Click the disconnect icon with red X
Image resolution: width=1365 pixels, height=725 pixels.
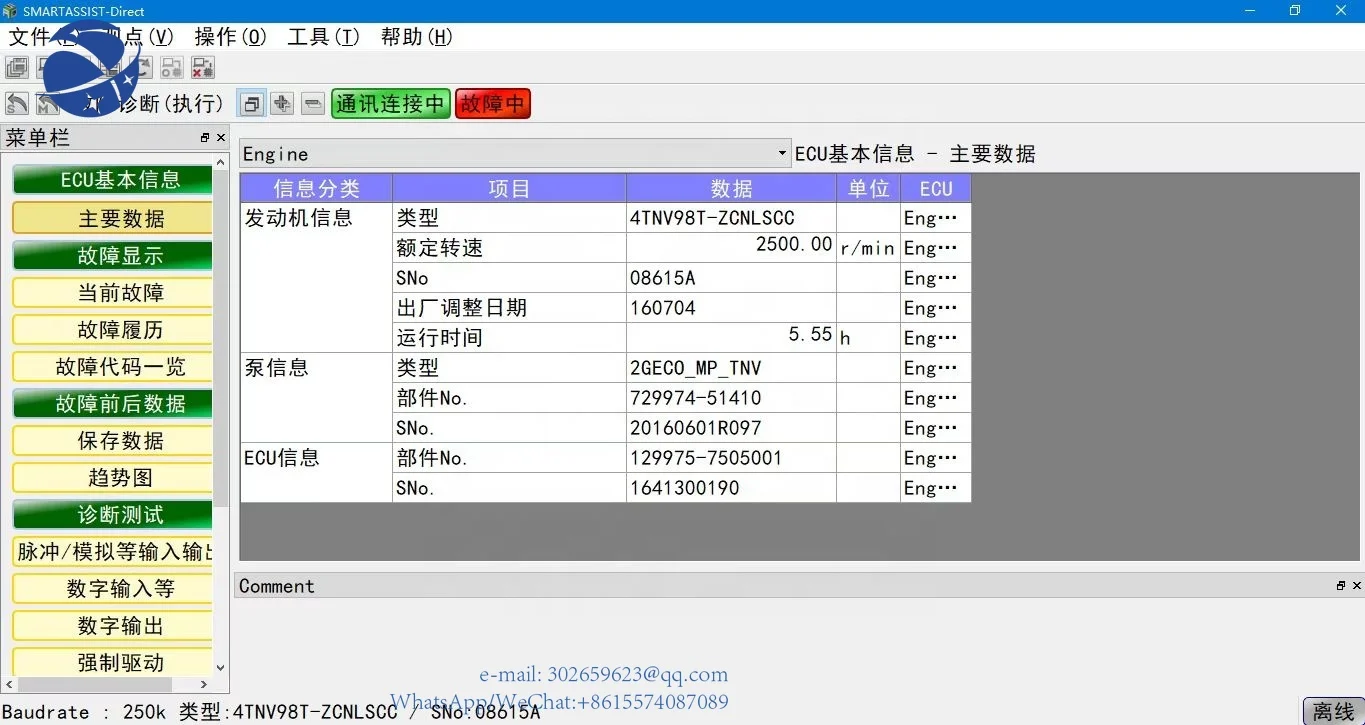(203, 68)
